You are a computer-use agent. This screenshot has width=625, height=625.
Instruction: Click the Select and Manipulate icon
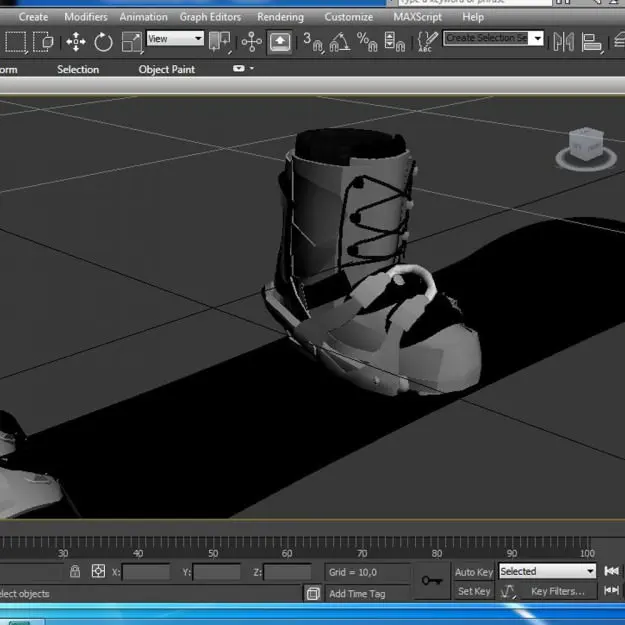pos(252,41)
